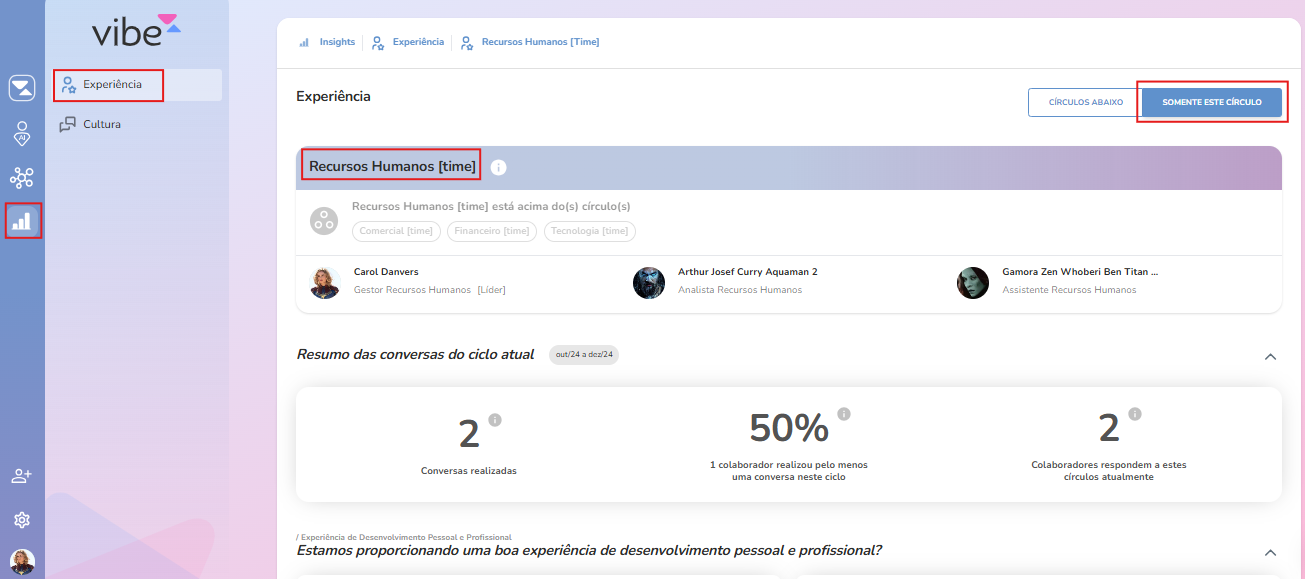Click the name Gamora Zen Whoberi Ben Titan
Viewport: 1305px width, 579px height.
pos(1080,272)
